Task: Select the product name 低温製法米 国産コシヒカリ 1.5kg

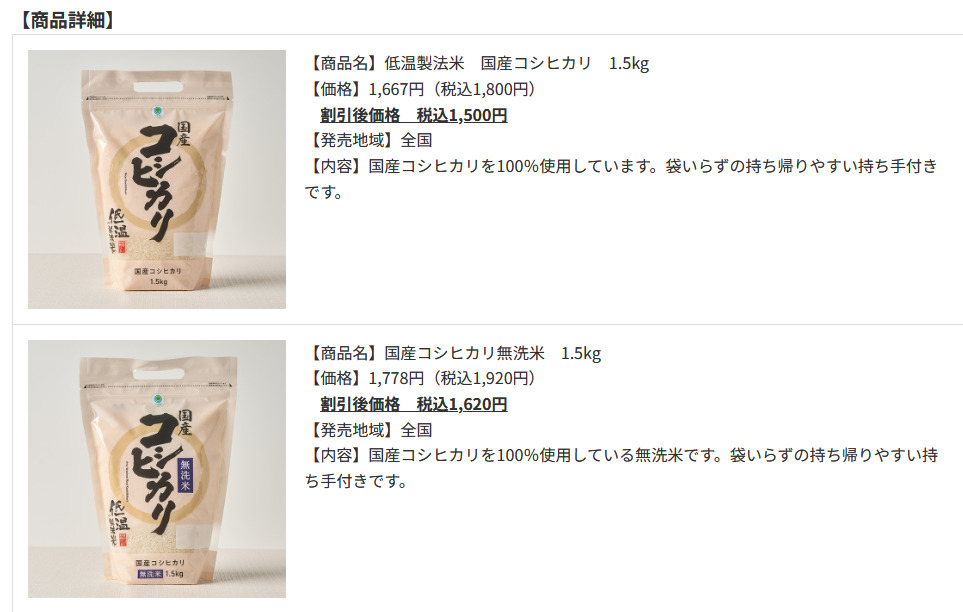Action: coord(517,63)
